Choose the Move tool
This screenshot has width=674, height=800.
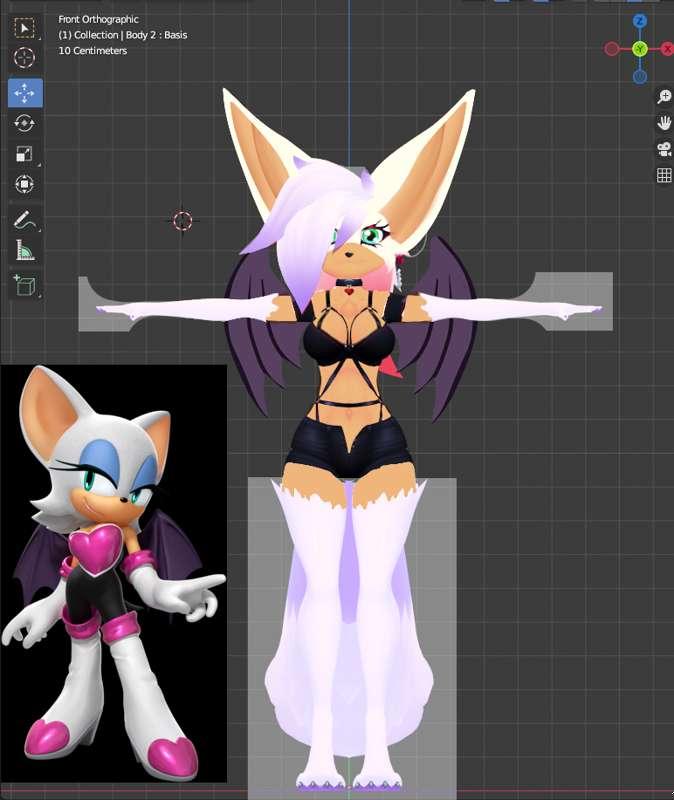(25, 93)
